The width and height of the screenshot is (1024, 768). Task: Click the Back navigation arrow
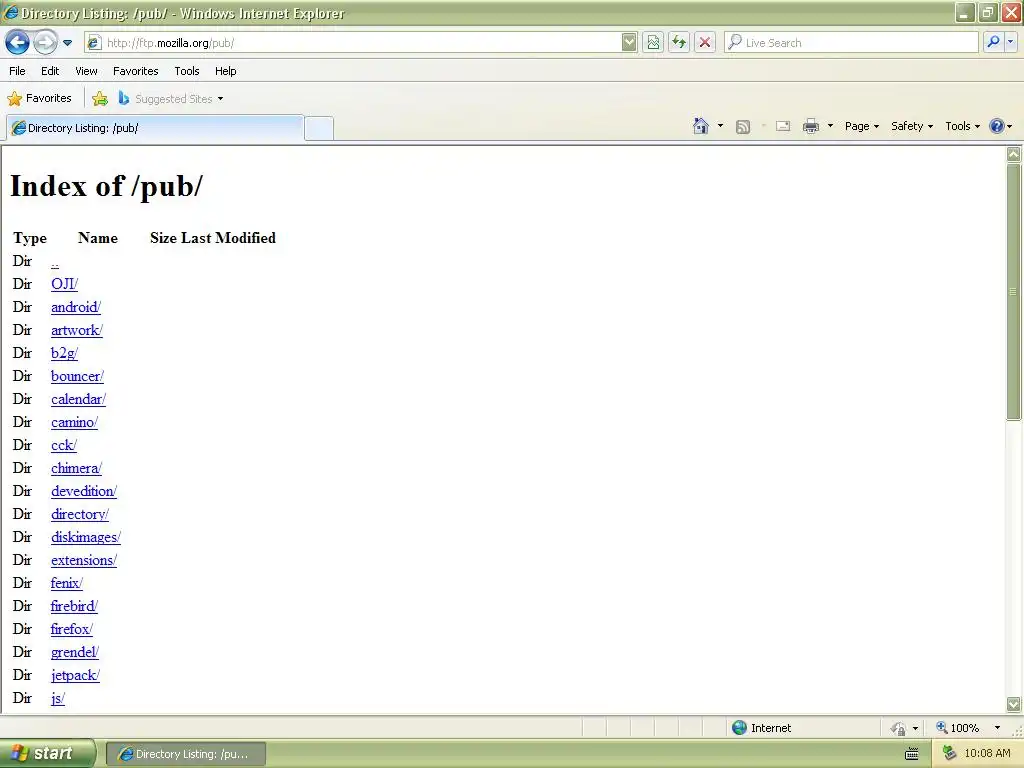coord(17,43)
